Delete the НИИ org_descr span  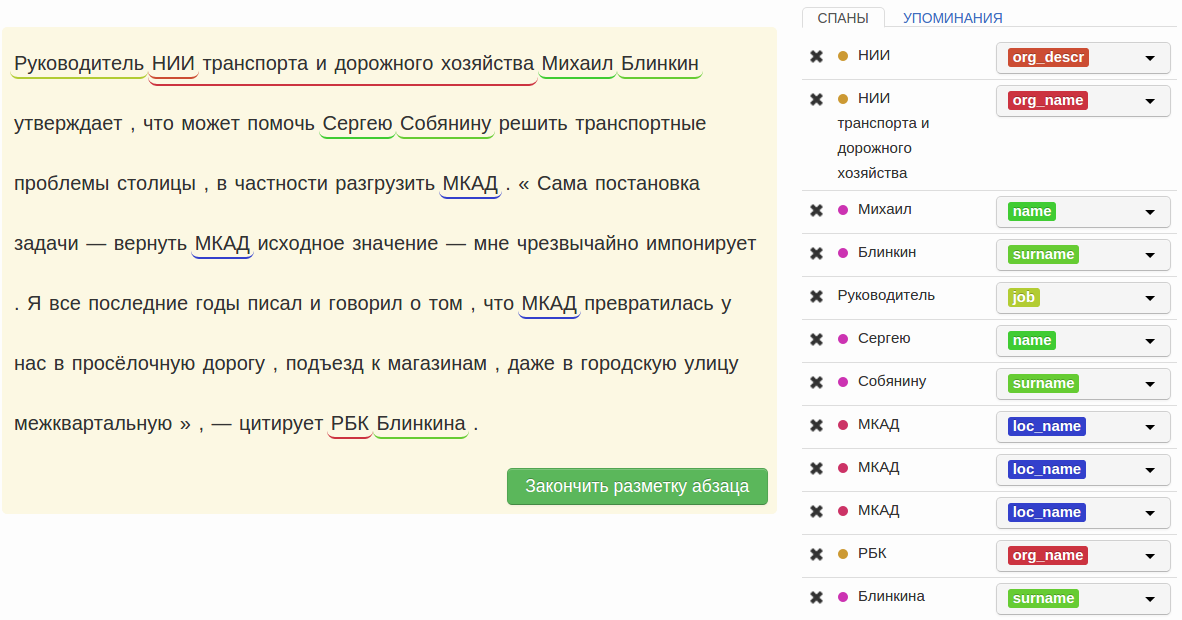(816, 56)
